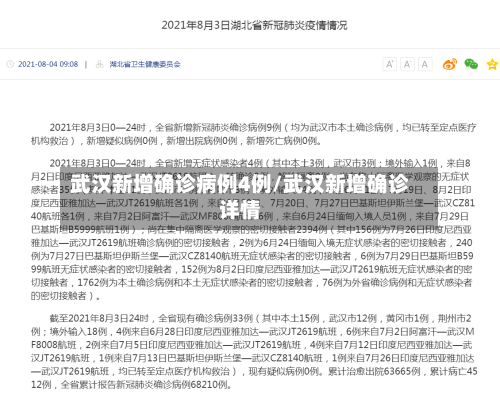Click line starting F8008航班，2例来自7月5日
The image size is (500, 398).
point(252,345)
